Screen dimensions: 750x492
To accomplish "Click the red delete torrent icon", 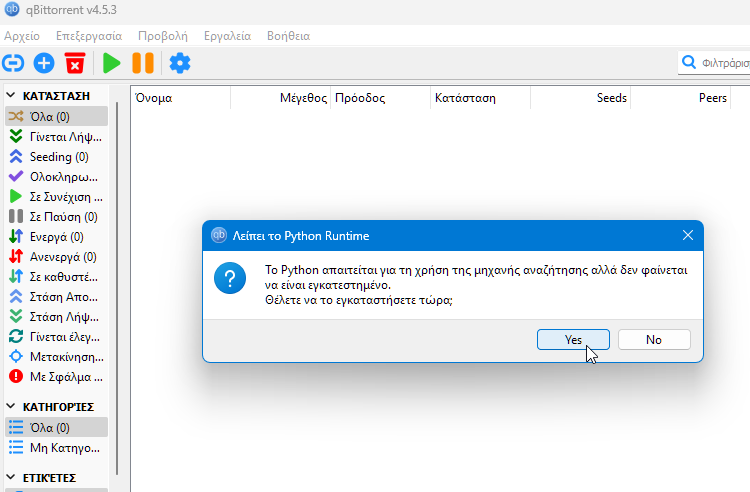I will (x=75, y=63).
